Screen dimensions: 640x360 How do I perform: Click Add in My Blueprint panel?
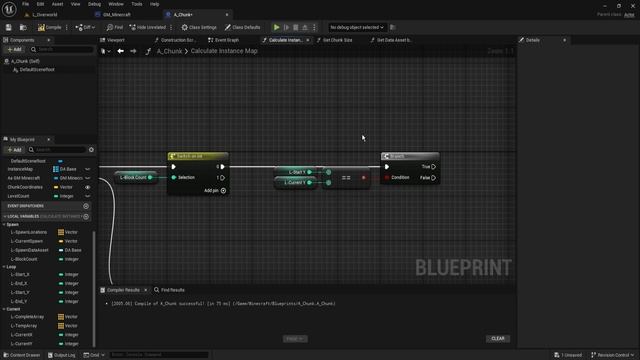(14, 150)
